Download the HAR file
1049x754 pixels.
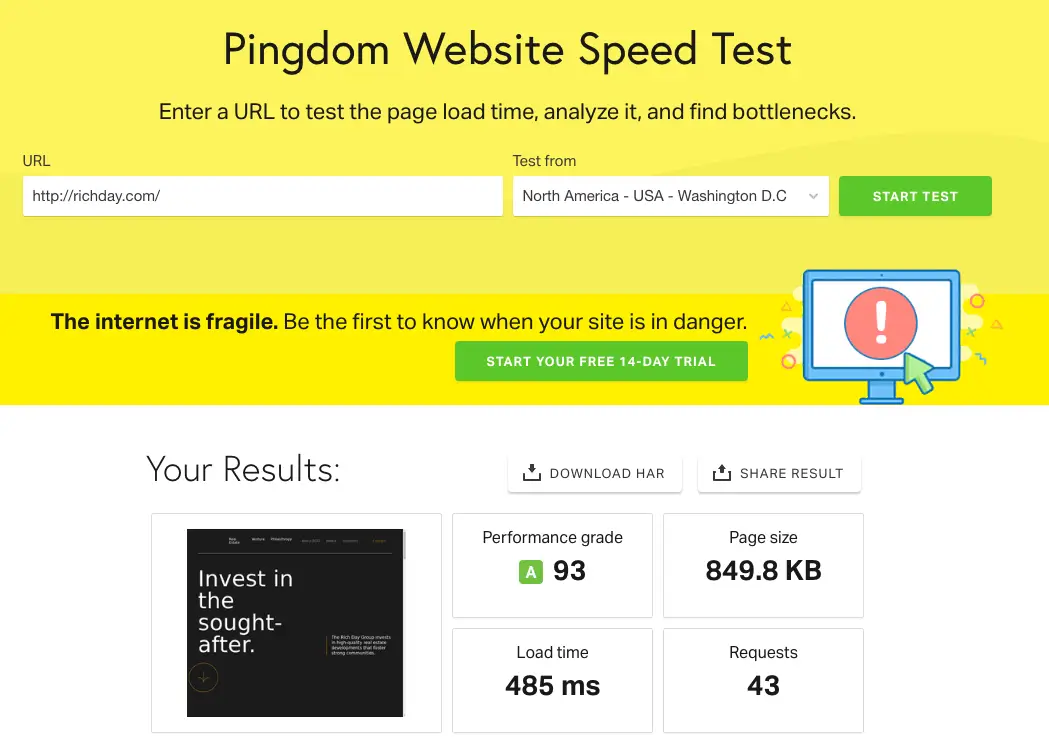point(594,473)
